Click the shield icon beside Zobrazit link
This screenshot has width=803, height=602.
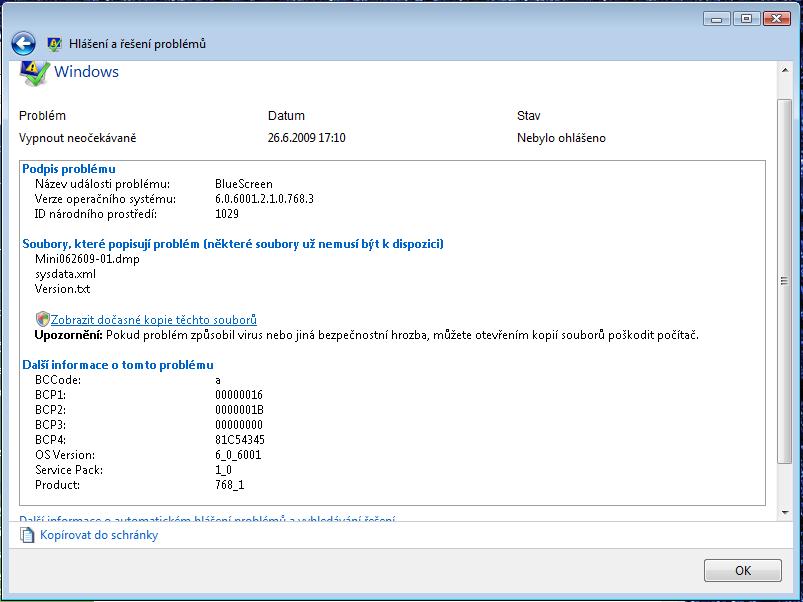tap(42, 319)
